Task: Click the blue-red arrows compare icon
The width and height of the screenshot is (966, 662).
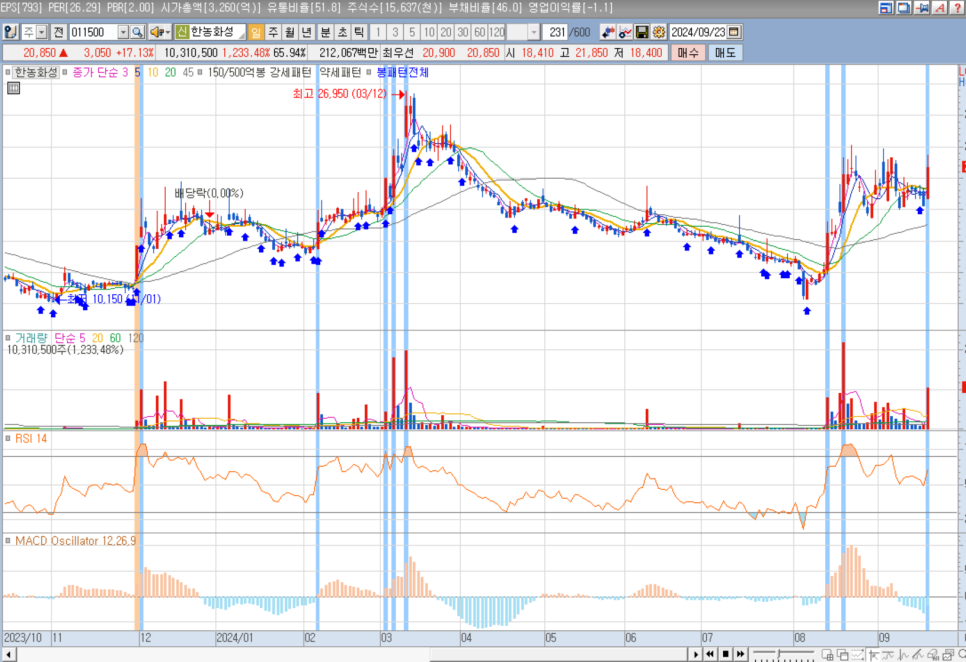Action: point(608,32)
